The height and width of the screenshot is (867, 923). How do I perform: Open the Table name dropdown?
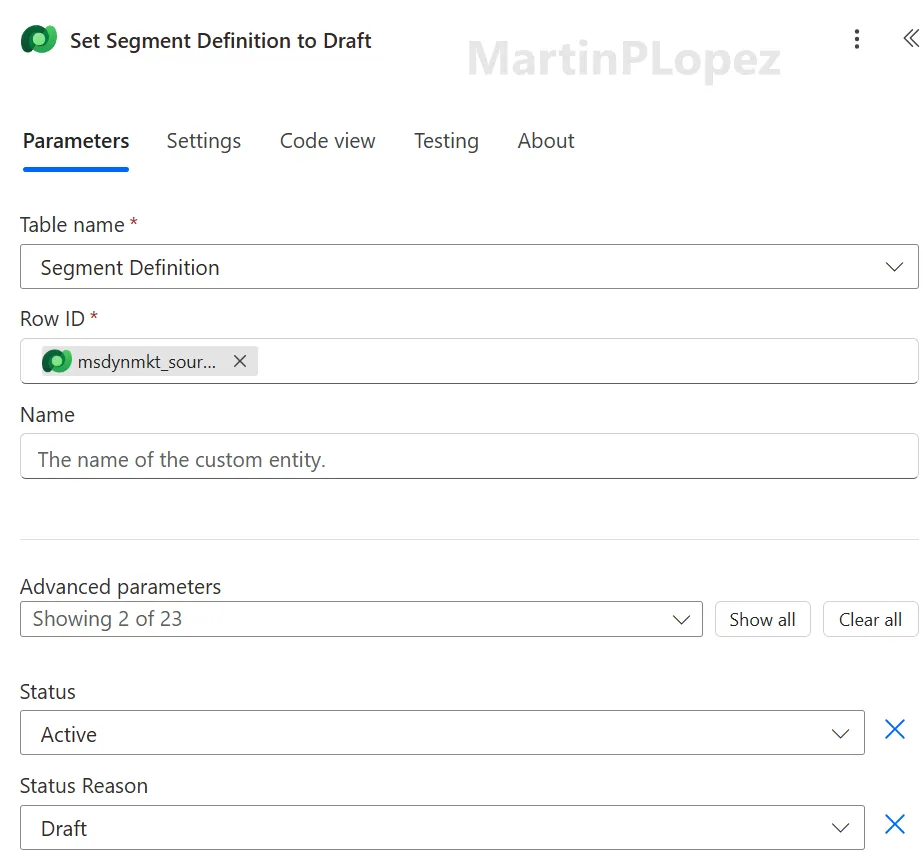click(x=469, y=267)
